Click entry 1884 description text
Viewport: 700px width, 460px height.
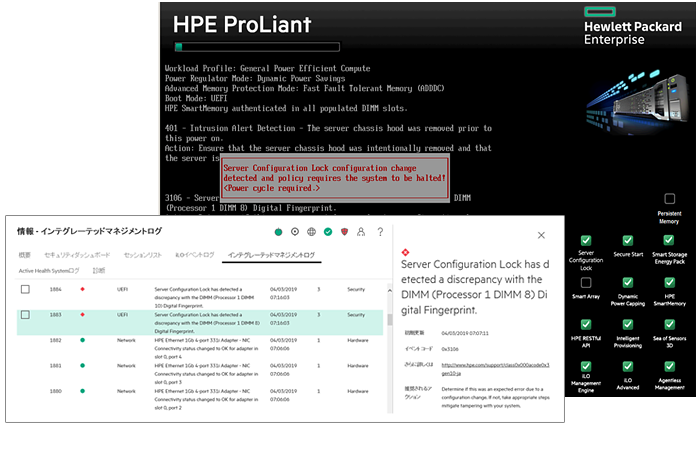204,297
